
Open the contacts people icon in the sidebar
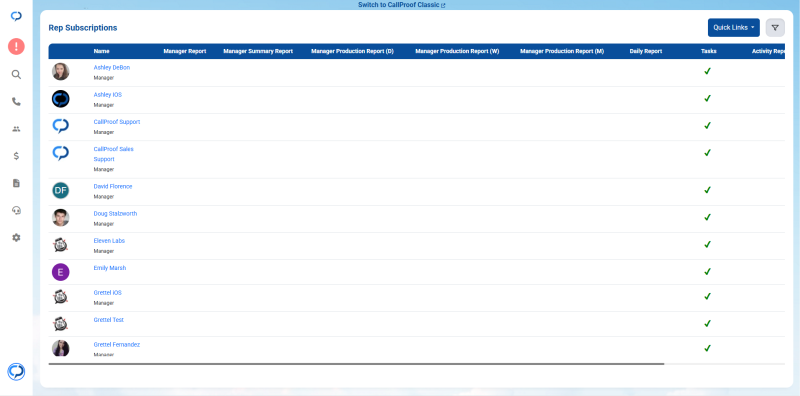(16, 129)
